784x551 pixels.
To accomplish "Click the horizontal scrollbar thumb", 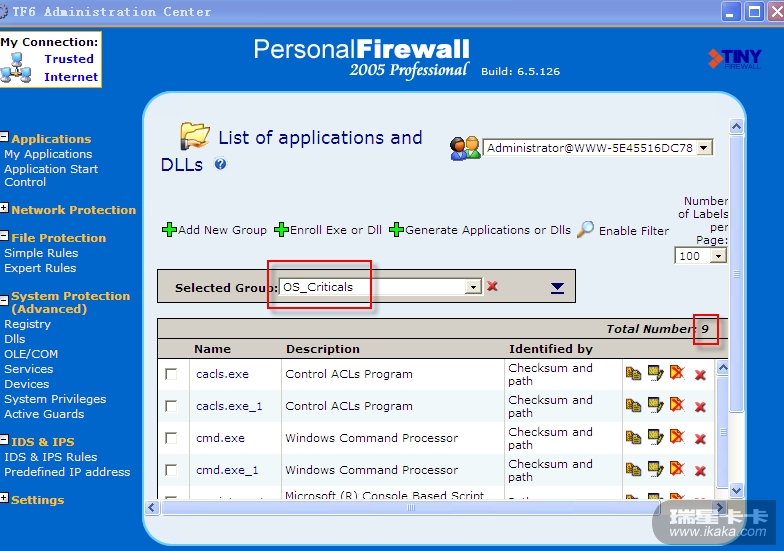I will [x=410, y=508].
